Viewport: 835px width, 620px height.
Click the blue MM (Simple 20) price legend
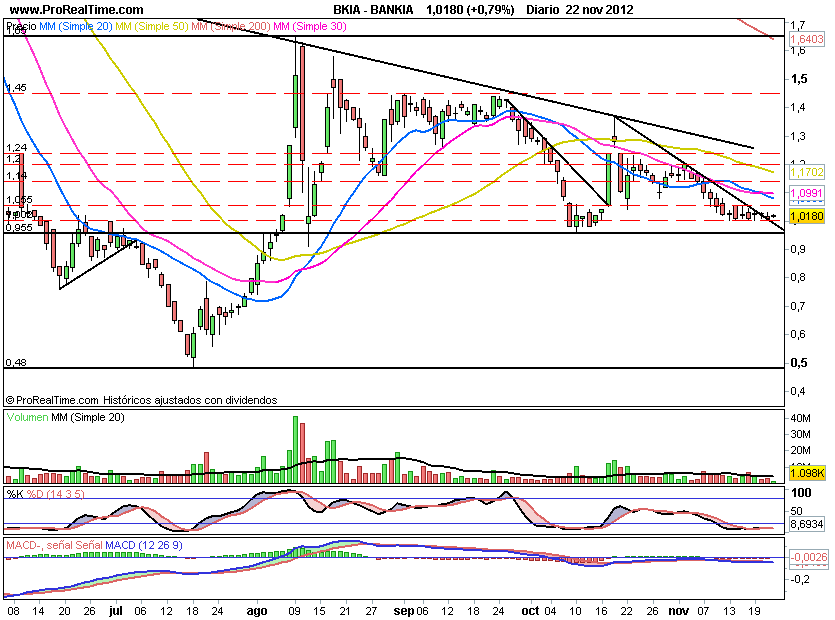pyautogui.click(x=76, y=26)
